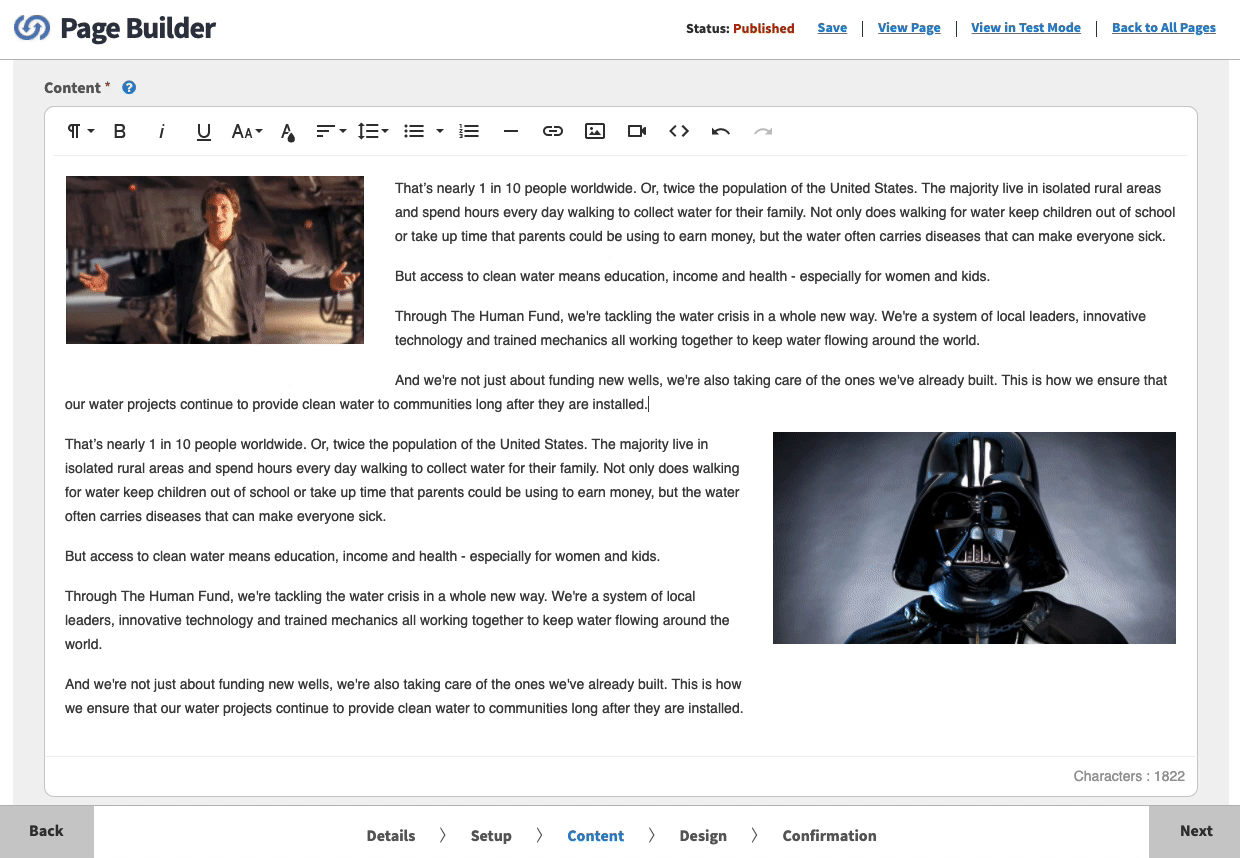Open the View Page link

(909, 28)
